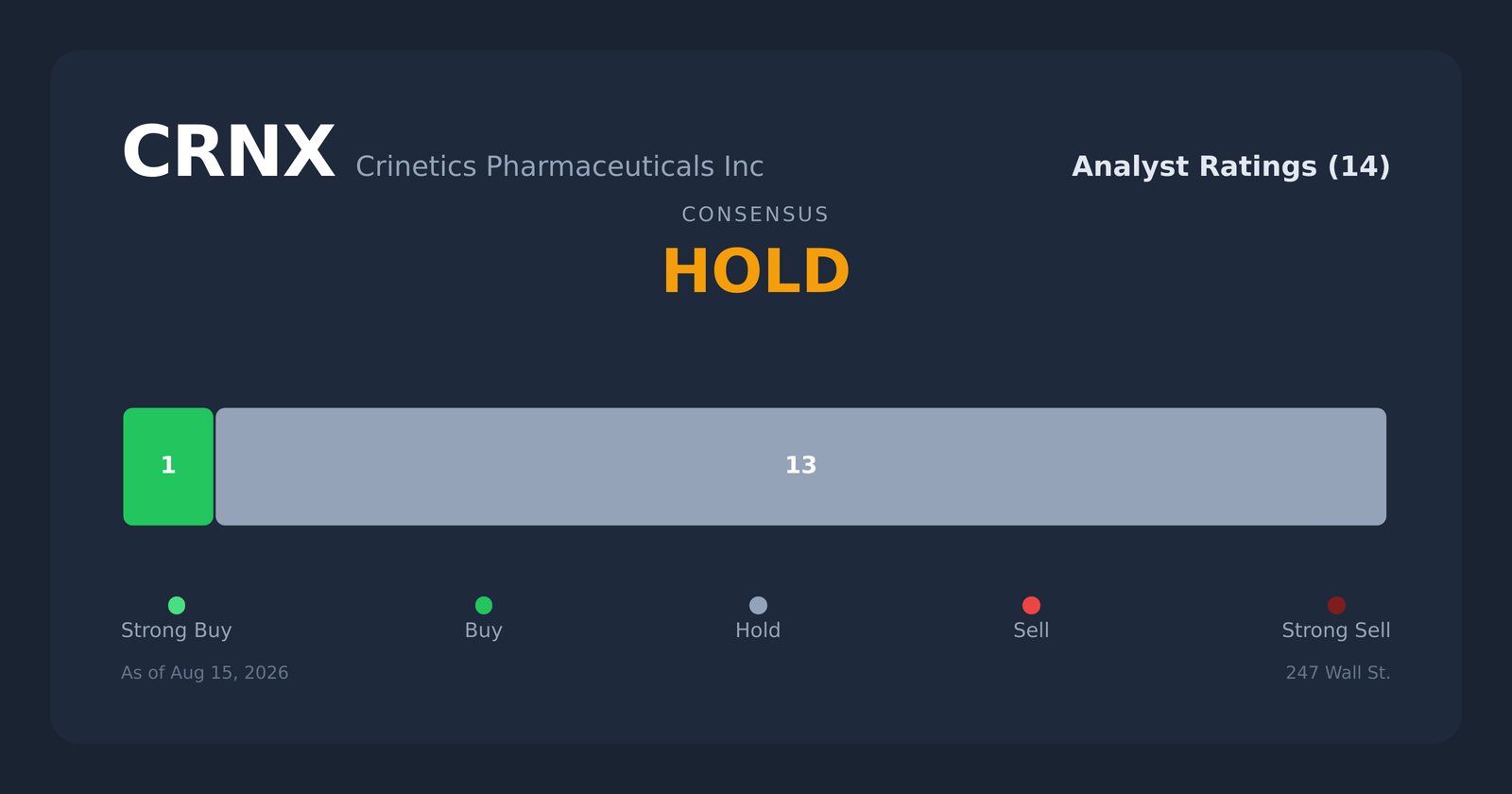The width and height of the screenshot is (1512, 794).
Task: Click the Buy legend label
Action: [x=484, y=630]
